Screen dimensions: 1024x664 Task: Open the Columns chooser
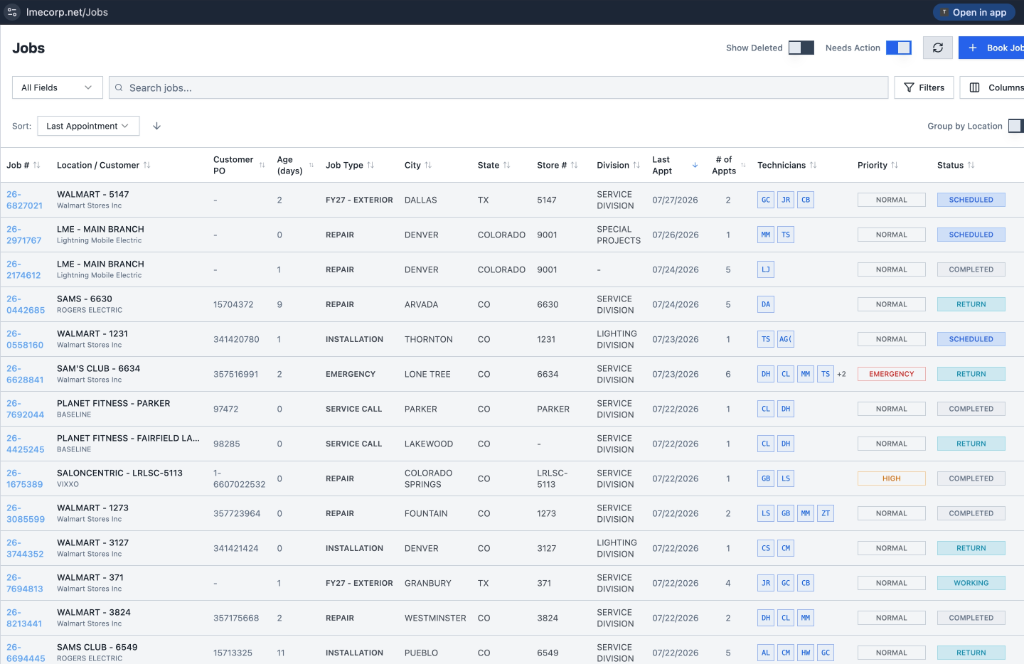(x=993, y=87)
